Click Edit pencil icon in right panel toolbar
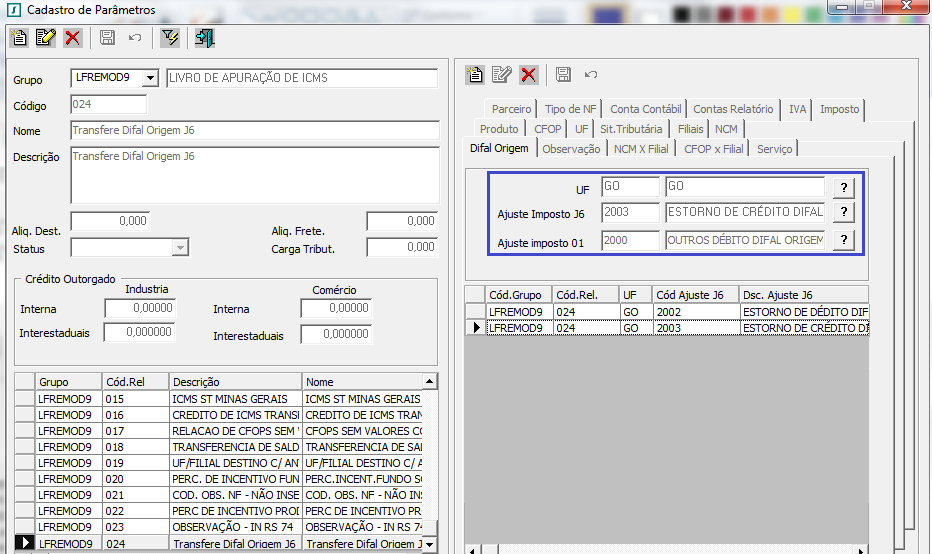 click(x=502, y=74)
